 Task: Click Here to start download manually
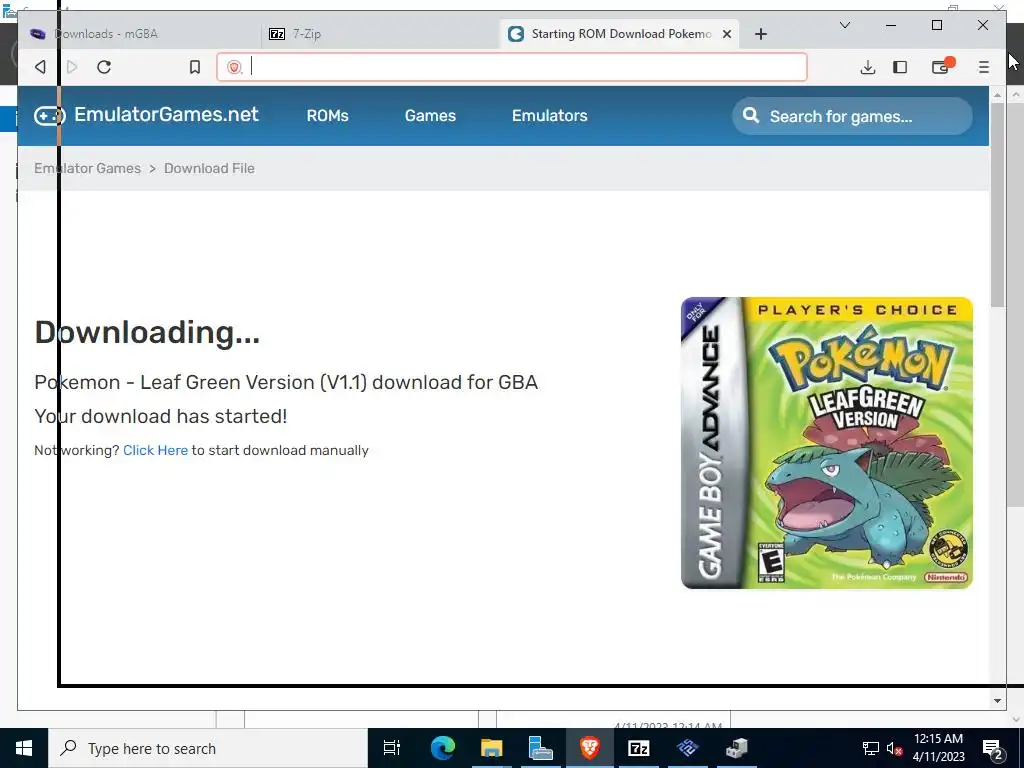(155, 450)
